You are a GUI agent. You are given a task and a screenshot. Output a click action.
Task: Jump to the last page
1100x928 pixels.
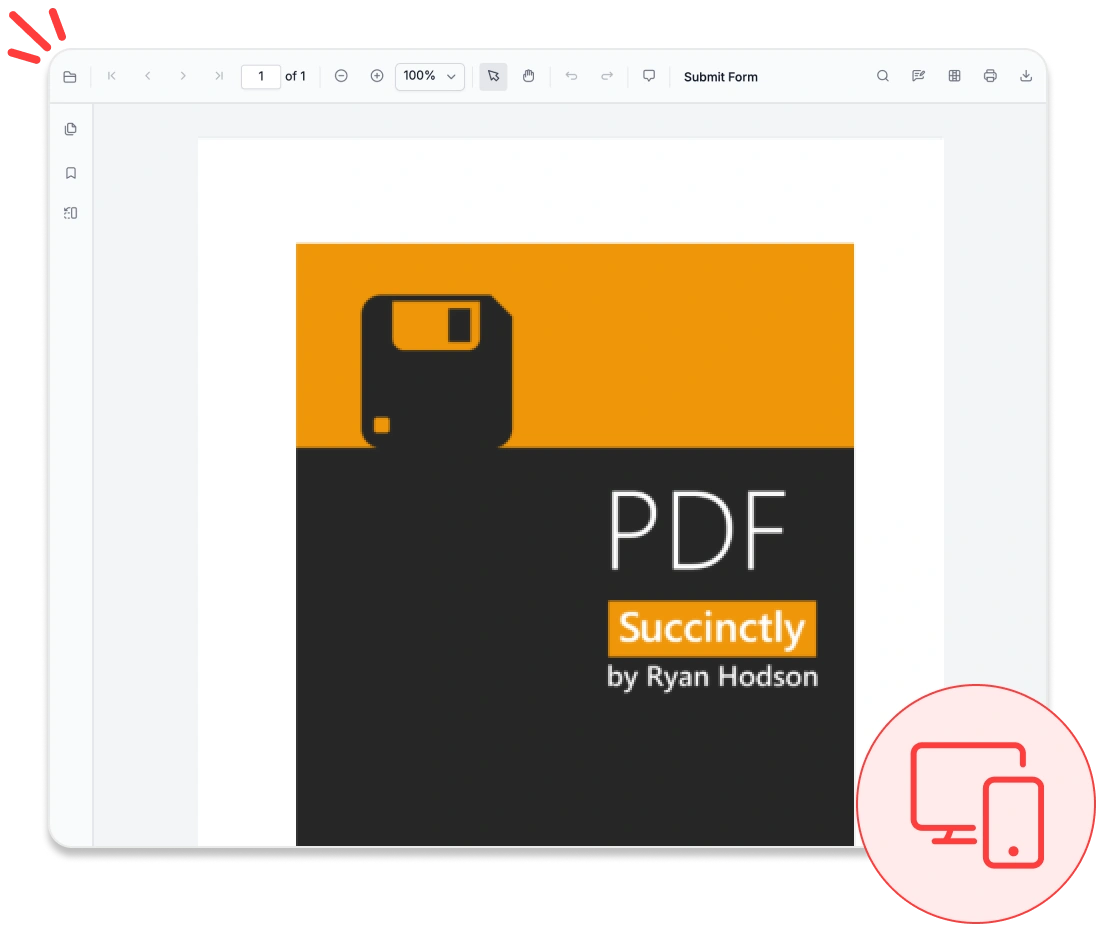[219, 76]
